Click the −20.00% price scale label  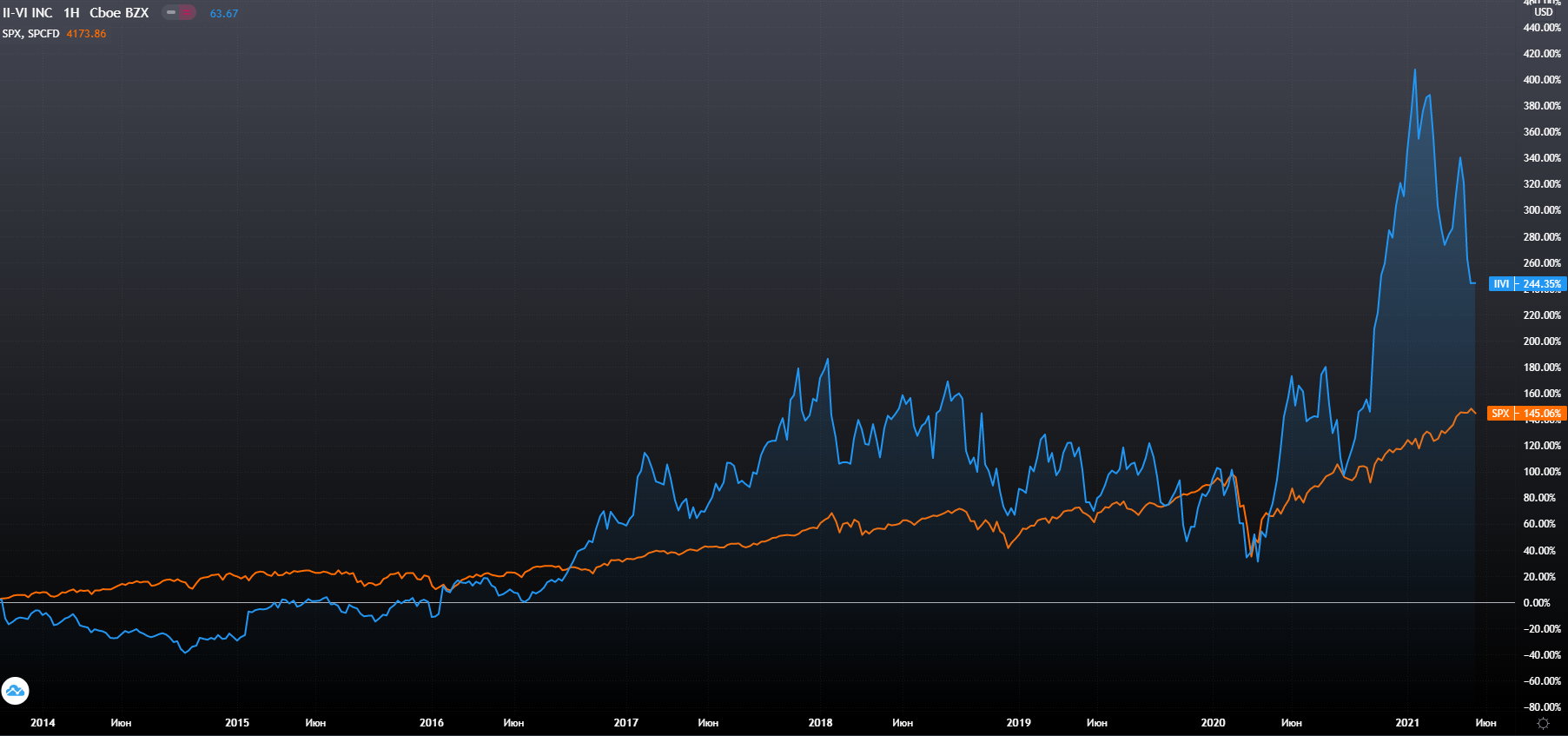[x=1542, y=629]
